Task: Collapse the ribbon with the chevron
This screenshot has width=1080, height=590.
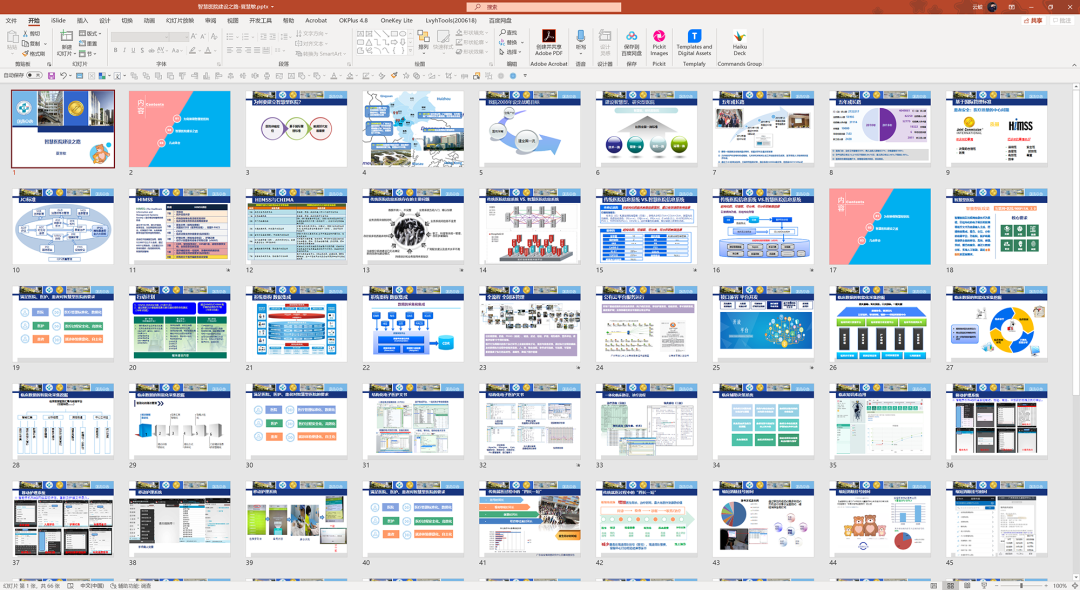Action: click(1074, 64)
